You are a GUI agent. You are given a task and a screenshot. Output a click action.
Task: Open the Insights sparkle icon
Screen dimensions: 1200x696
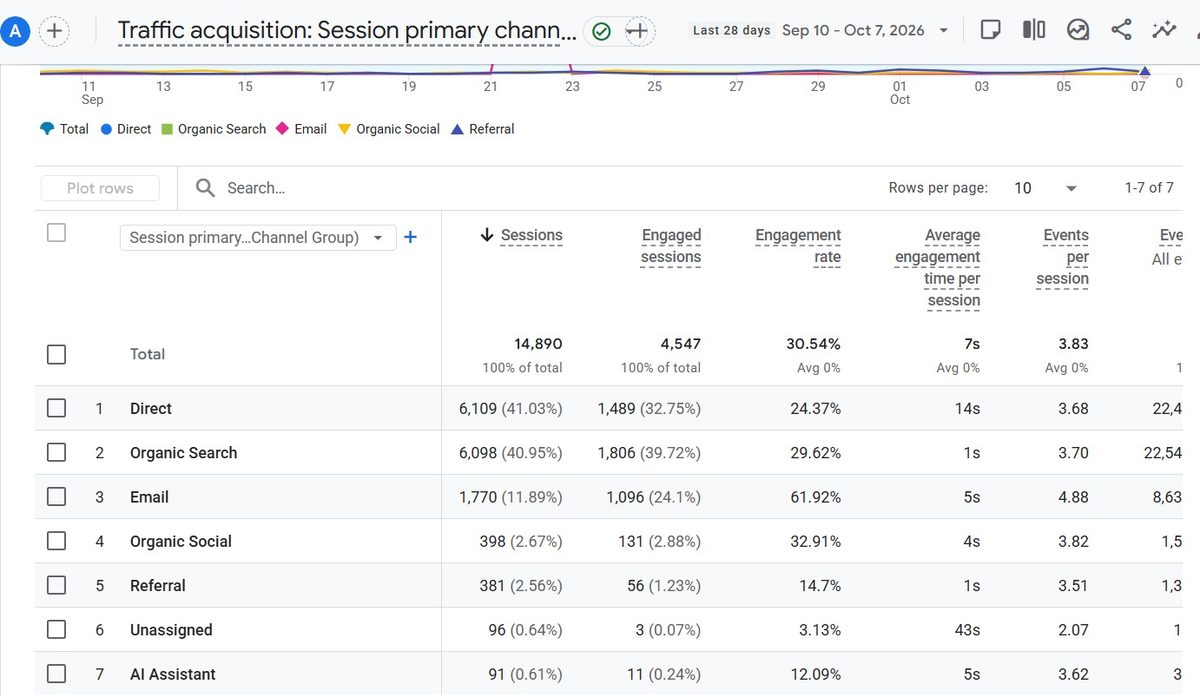[x=1164, y=30]
